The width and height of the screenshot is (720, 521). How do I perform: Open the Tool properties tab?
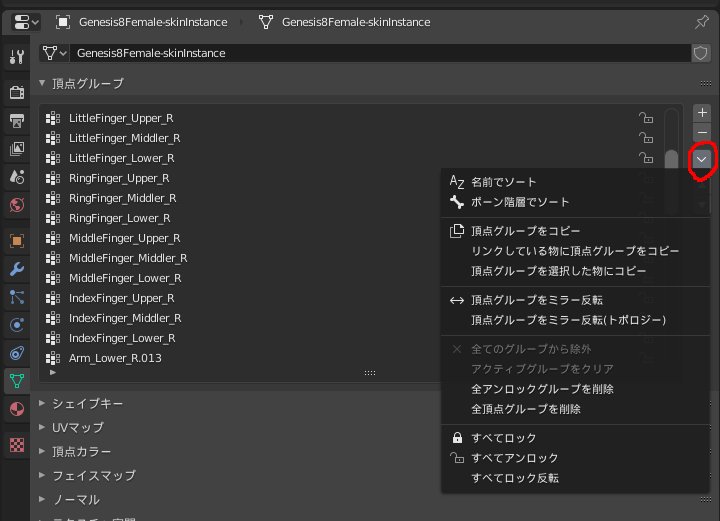click(x=17, y=57)
